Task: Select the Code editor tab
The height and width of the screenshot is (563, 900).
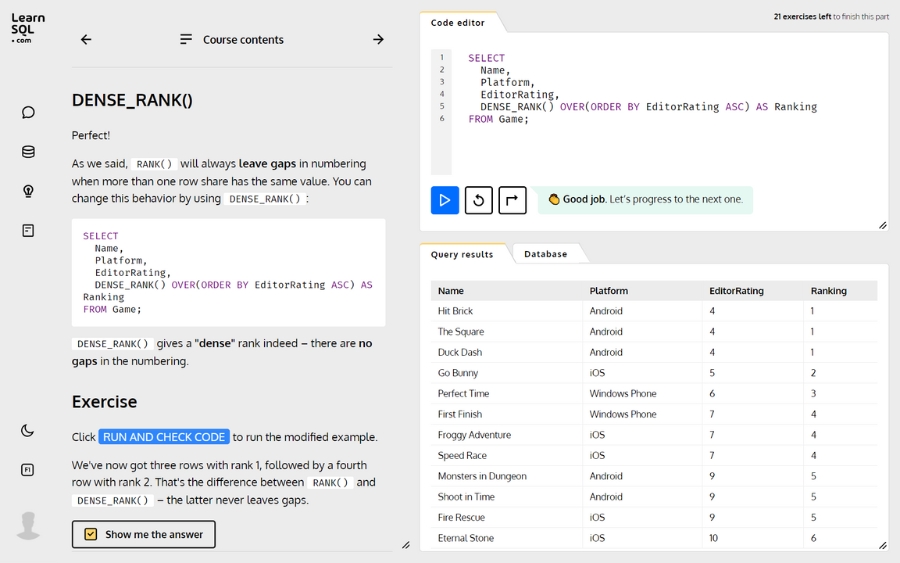Action: pyautogui.click(x=457, y=22)
